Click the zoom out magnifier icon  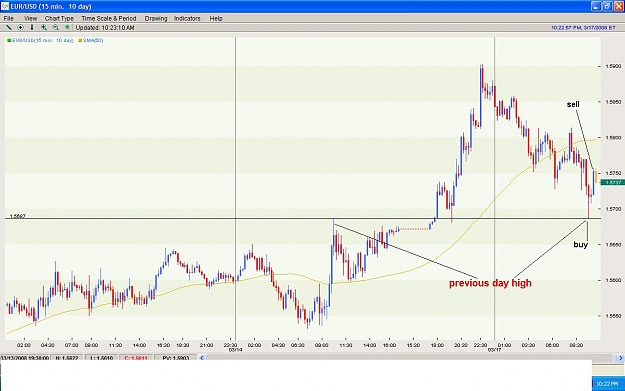tap(56, 28)
